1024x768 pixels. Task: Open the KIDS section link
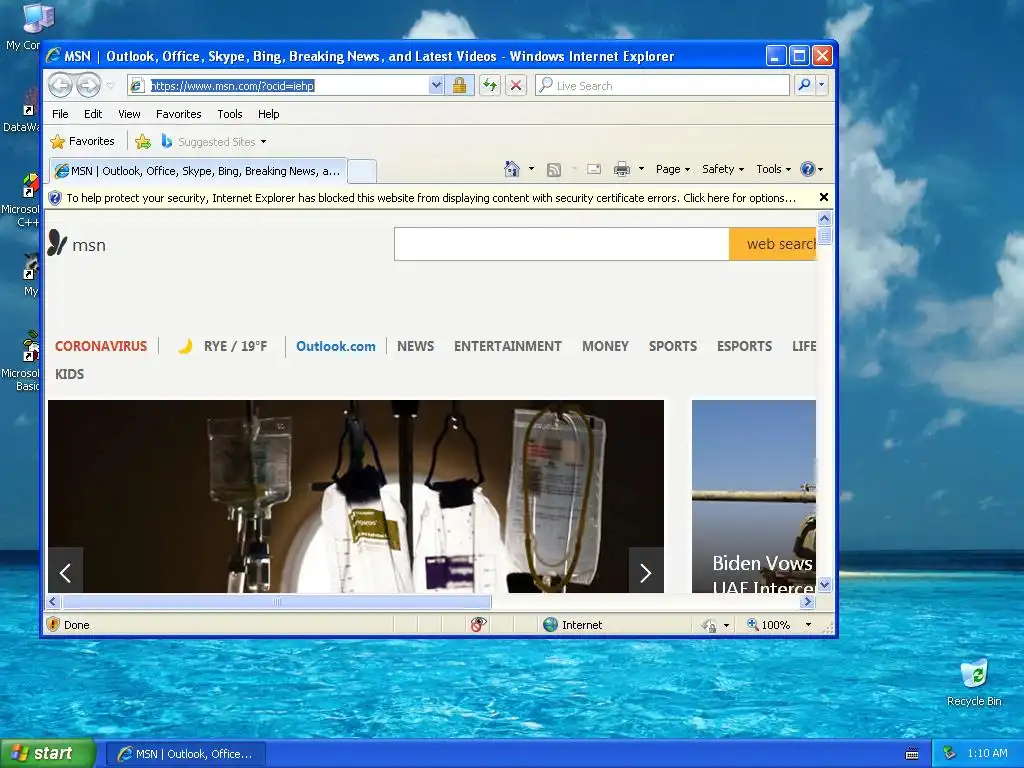69,374
